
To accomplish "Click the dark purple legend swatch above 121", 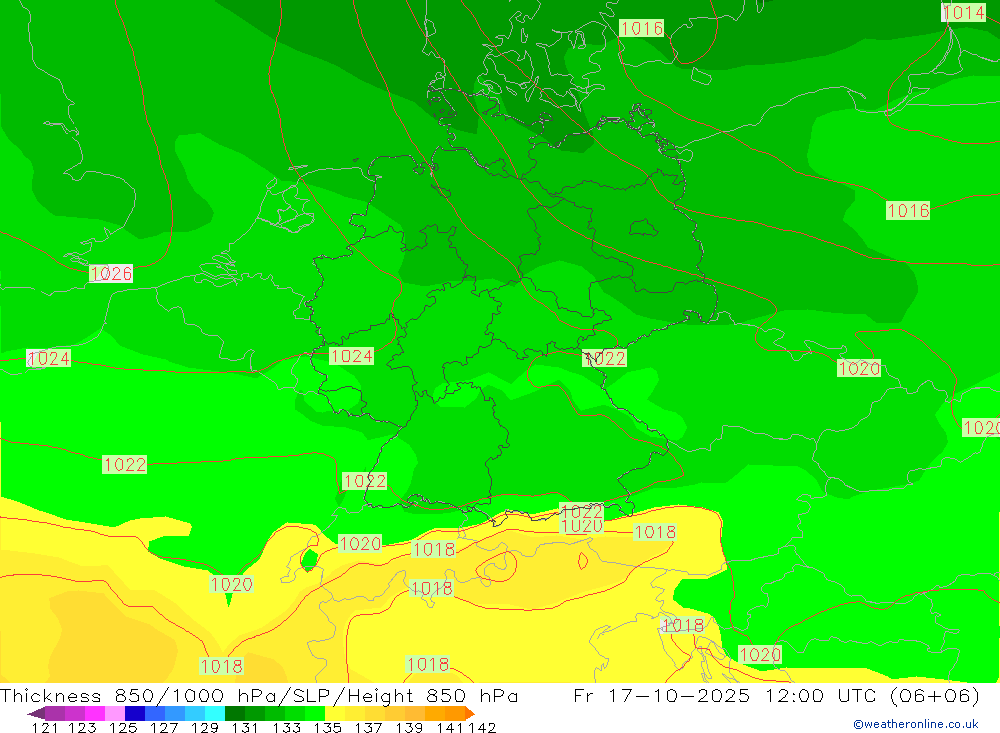I will point(54,713).
